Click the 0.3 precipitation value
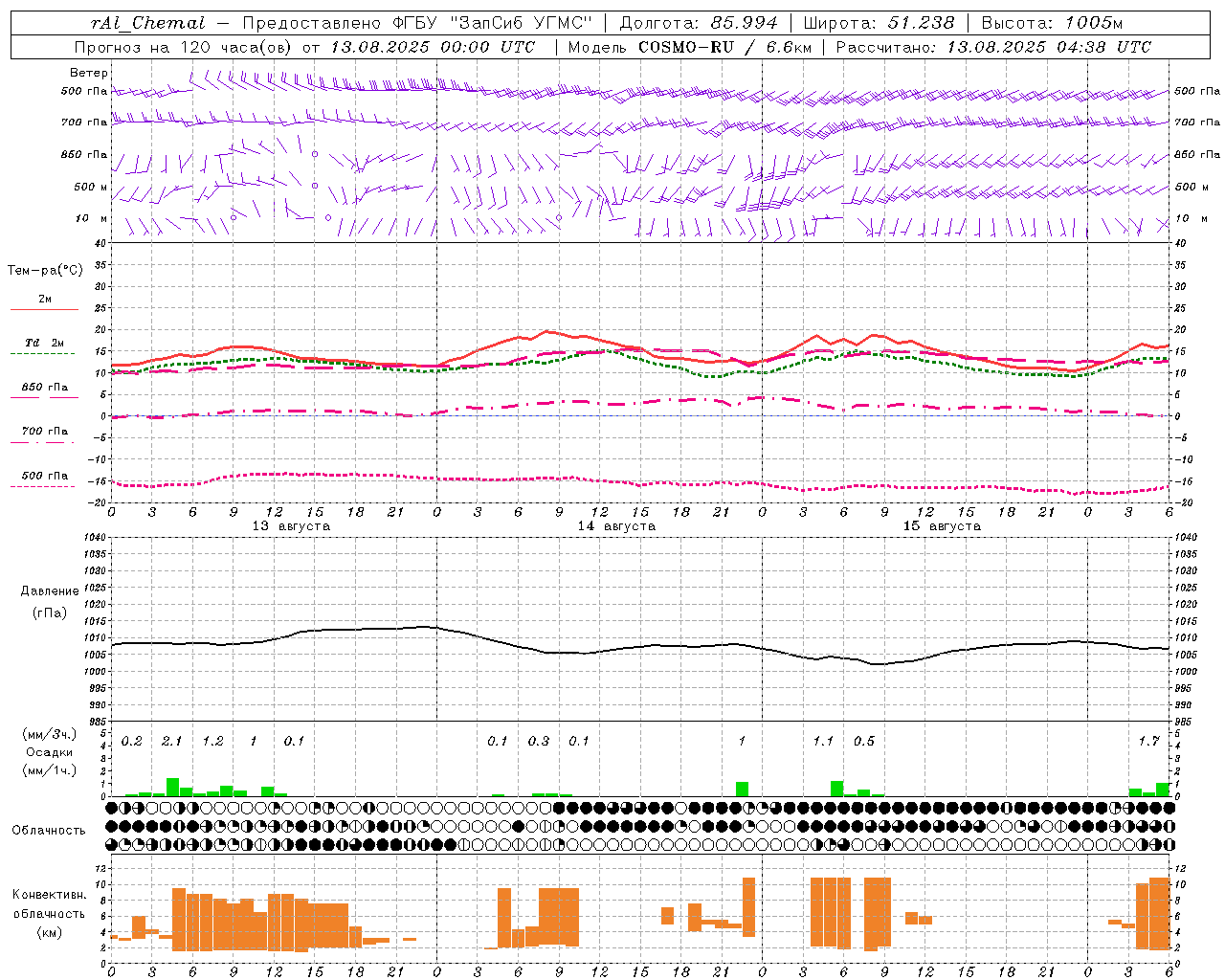1225x980 pixels. tap(539, 742)
